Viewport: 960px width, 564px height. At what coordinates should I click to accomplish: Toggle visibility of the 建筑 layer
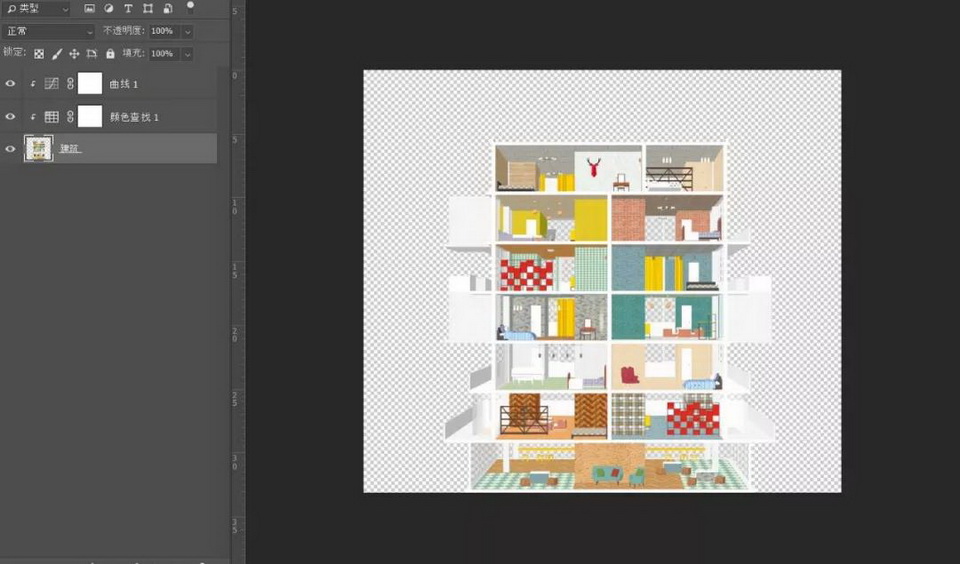(x=11, y=149)
